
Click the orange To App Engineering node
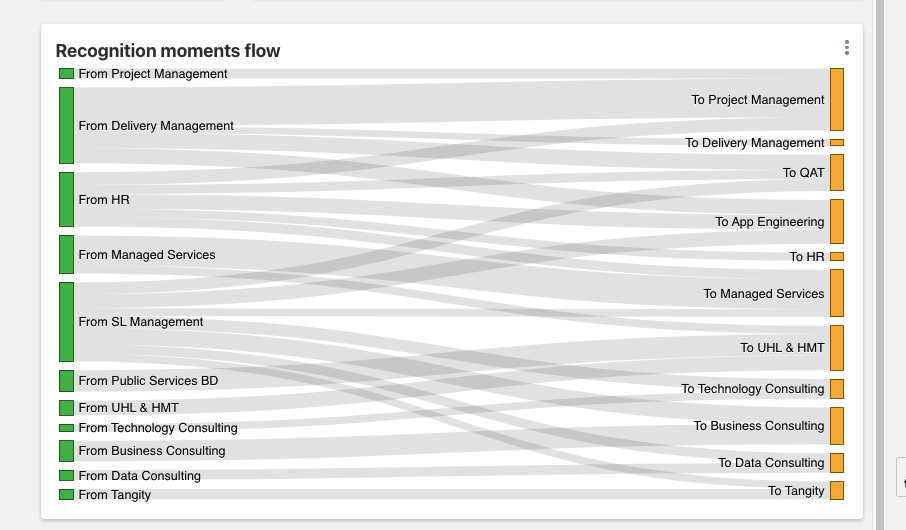point(837,221)
